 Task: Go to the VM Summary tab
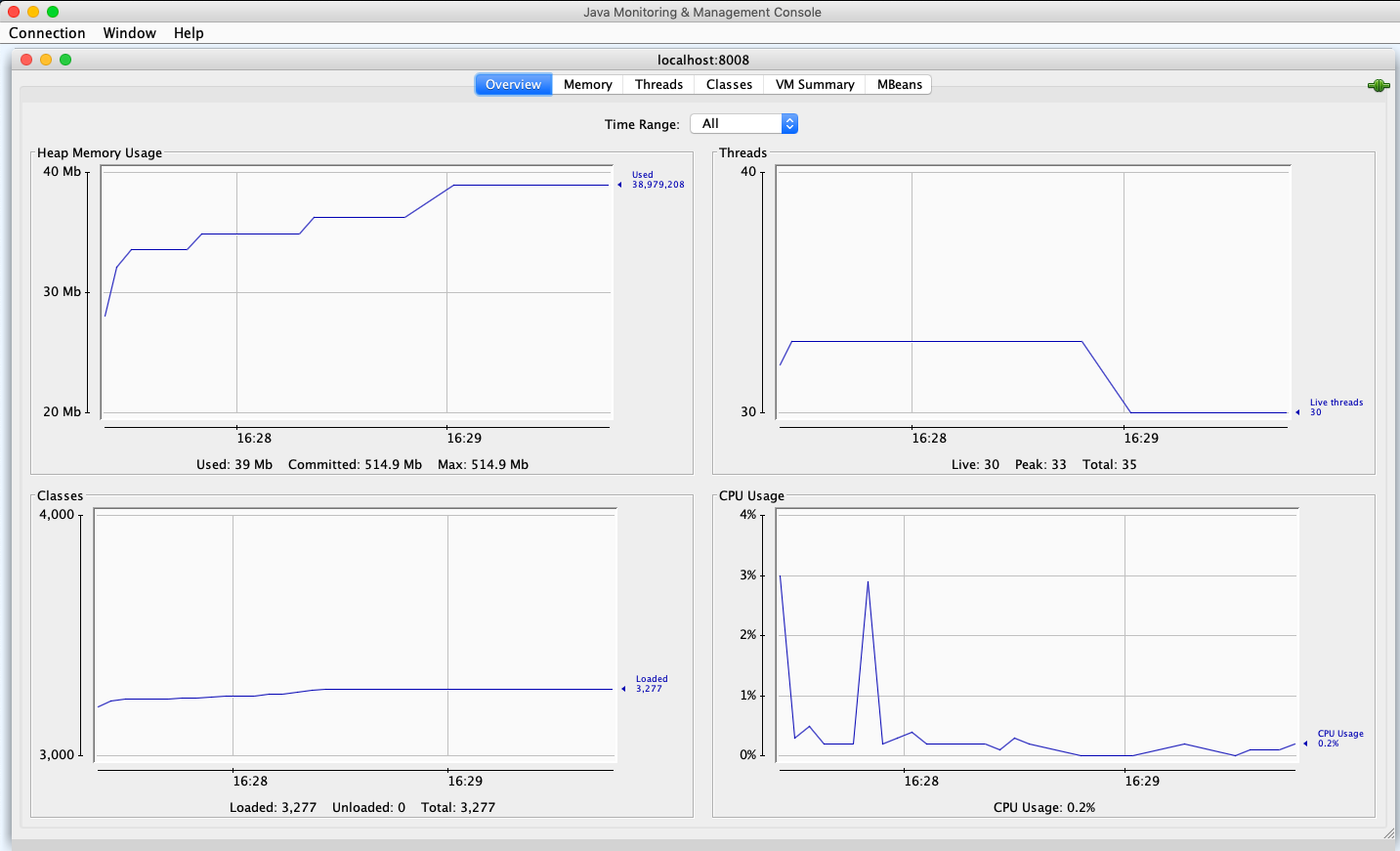815,85
